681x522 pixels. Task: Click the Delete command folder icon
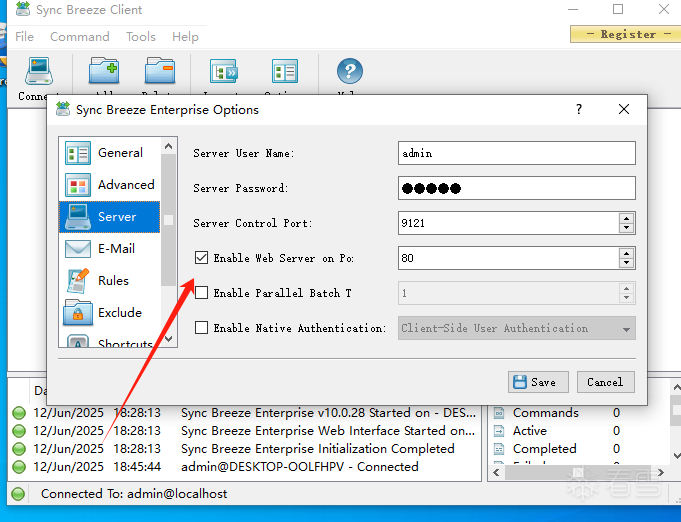click(160, 70)
